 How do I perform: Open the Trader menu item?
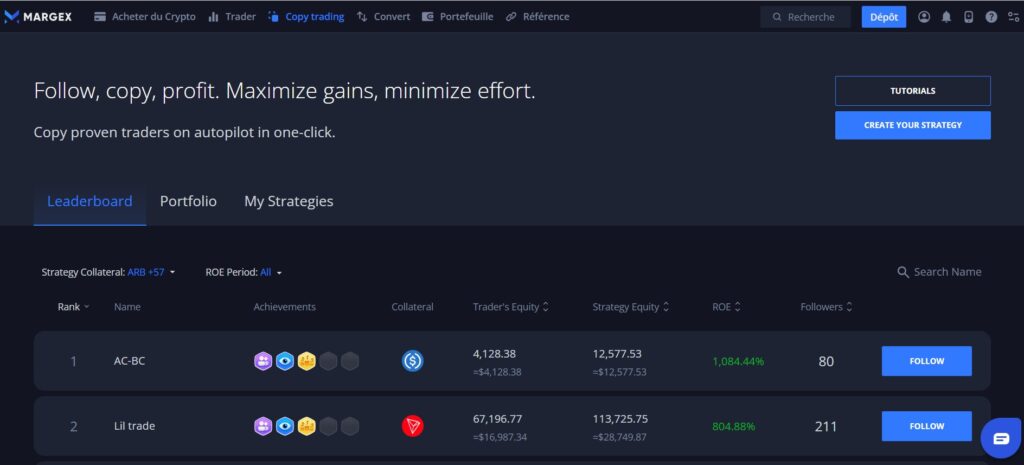point(232,17)
